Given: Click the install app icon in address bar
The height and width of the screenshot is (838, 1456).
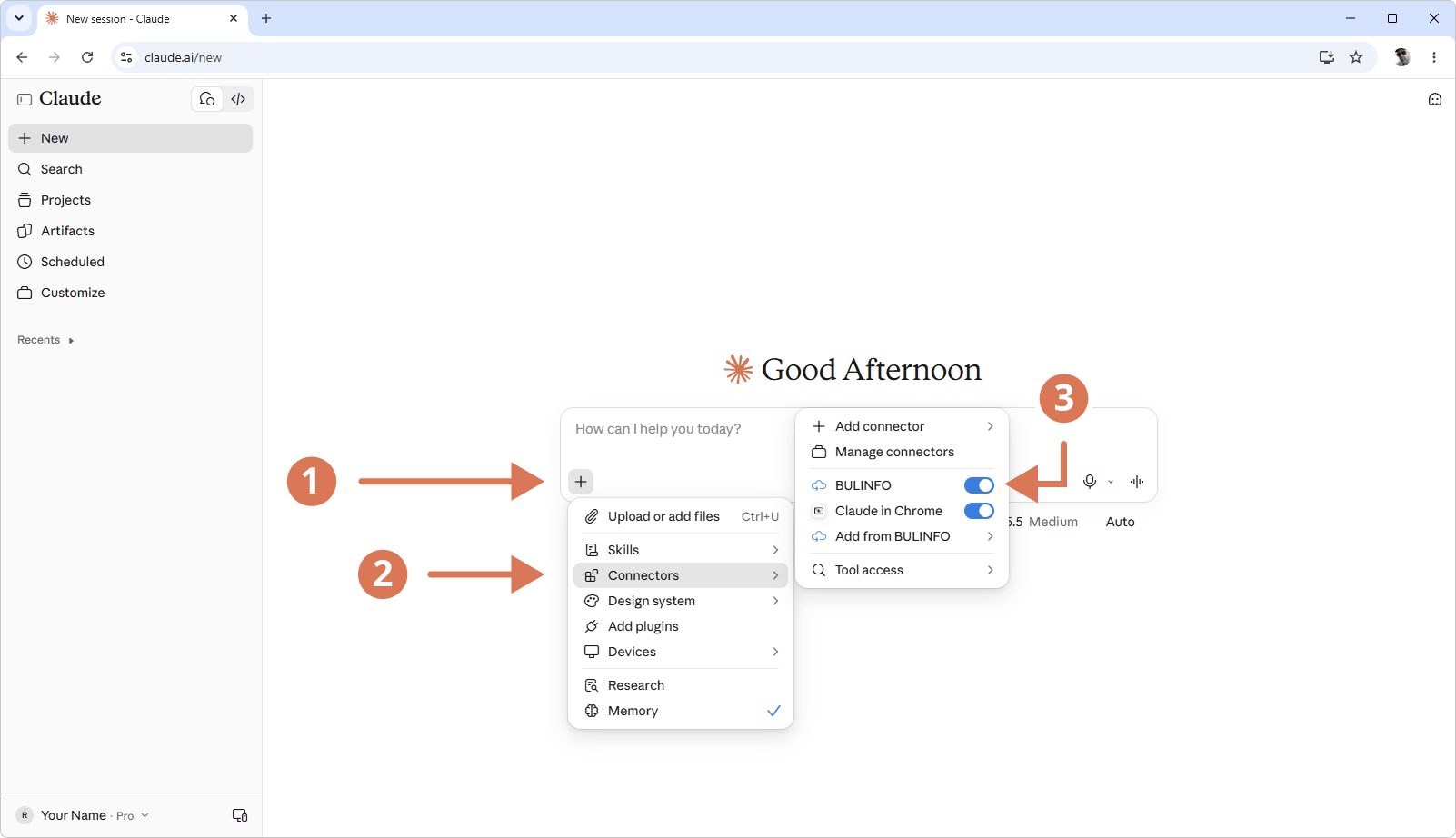Looking at the screenshot, I should (1327, 57).
